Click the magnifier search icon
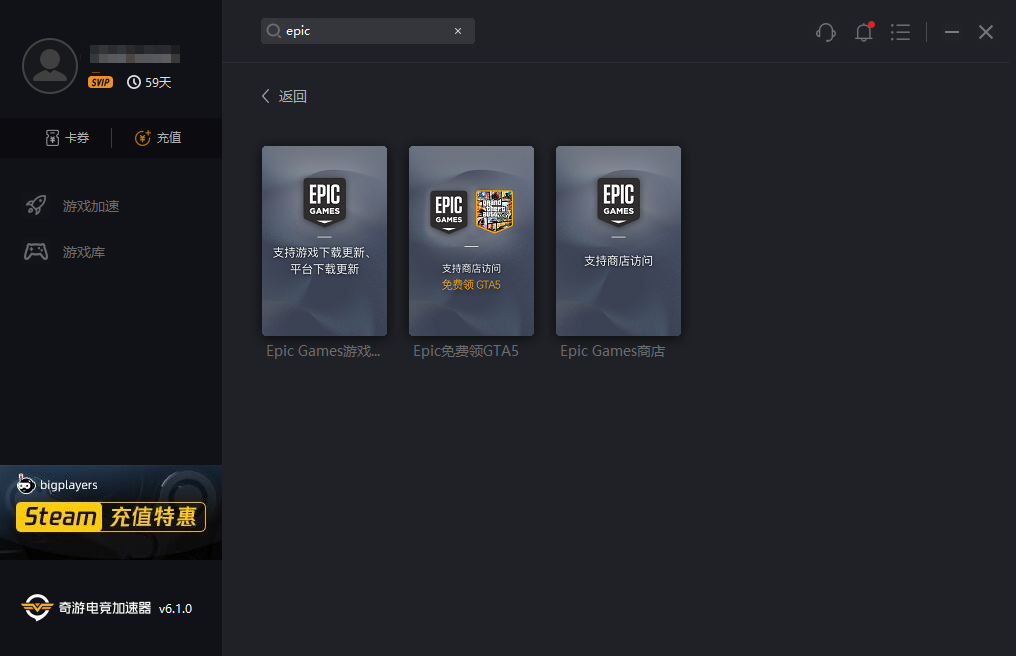Image resolution: width=1016 pixels, height=656 pixels. point(273,31)
